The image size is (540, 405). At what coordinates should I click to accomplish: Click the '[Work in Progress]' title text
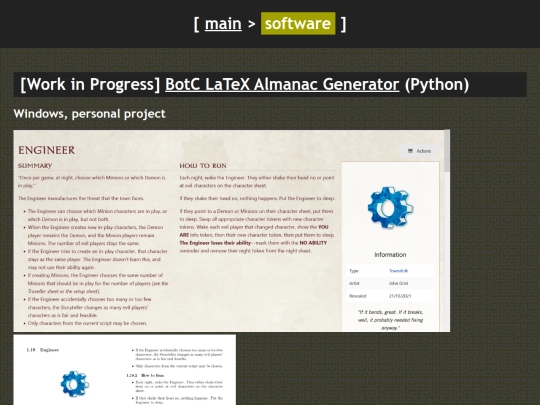tap(91, 84)
